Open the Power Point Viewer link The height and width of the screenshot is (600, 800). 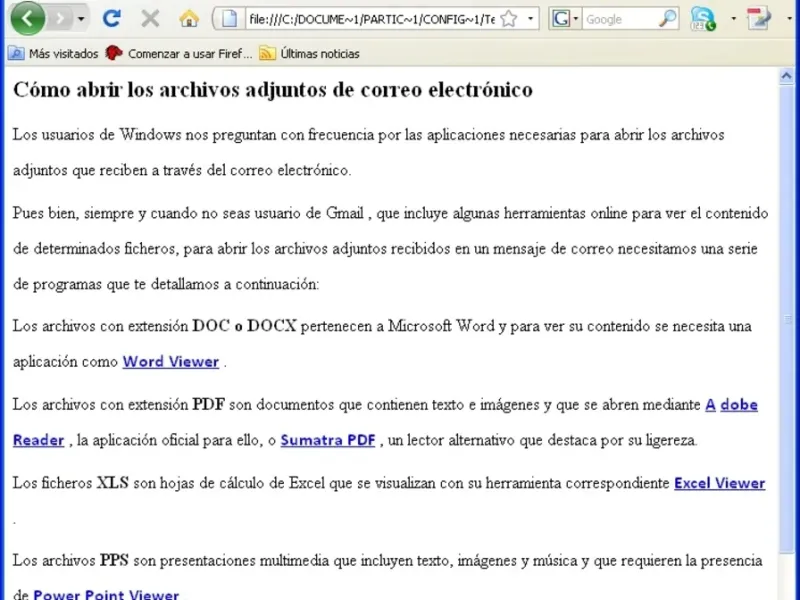[106, 594]
